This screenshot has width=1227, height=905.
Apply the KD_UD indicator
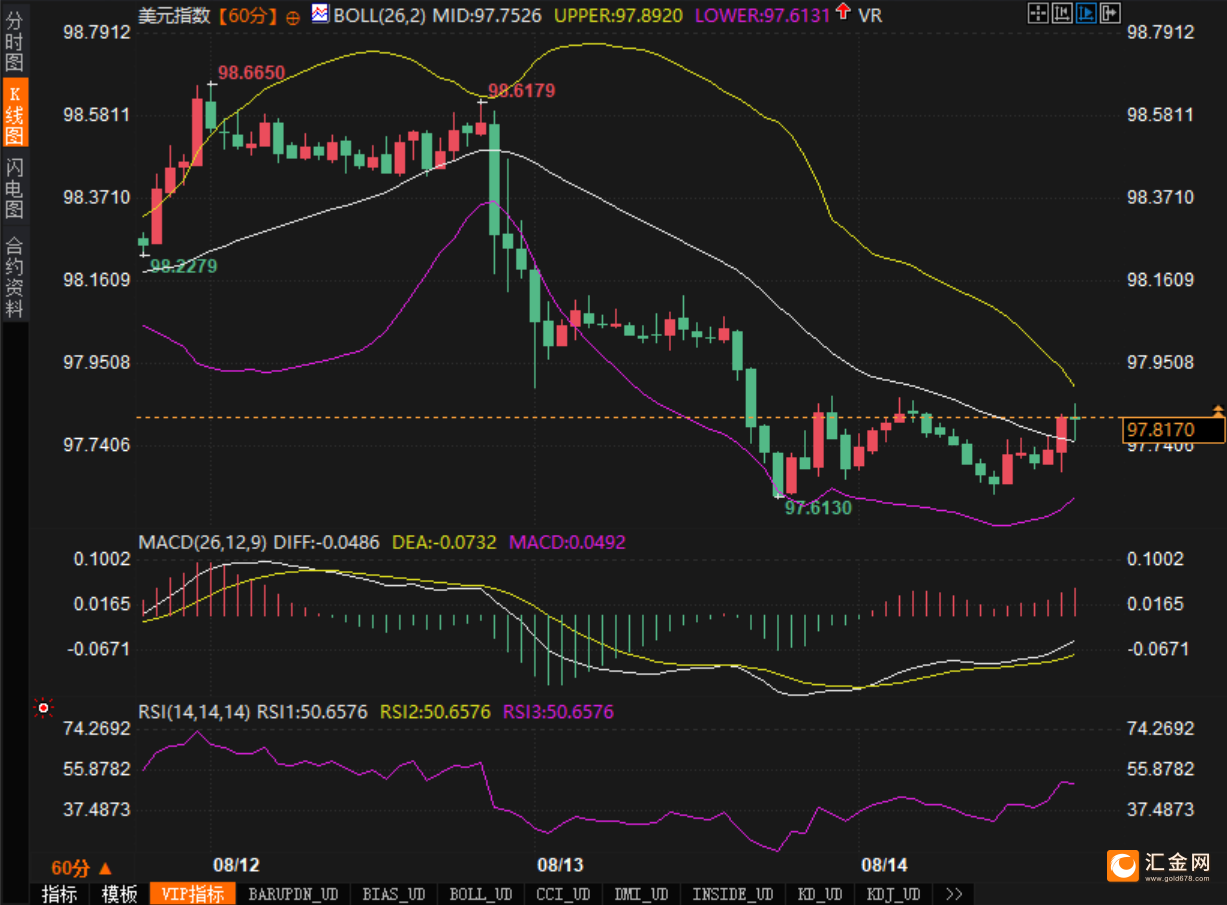pos(819,894)
